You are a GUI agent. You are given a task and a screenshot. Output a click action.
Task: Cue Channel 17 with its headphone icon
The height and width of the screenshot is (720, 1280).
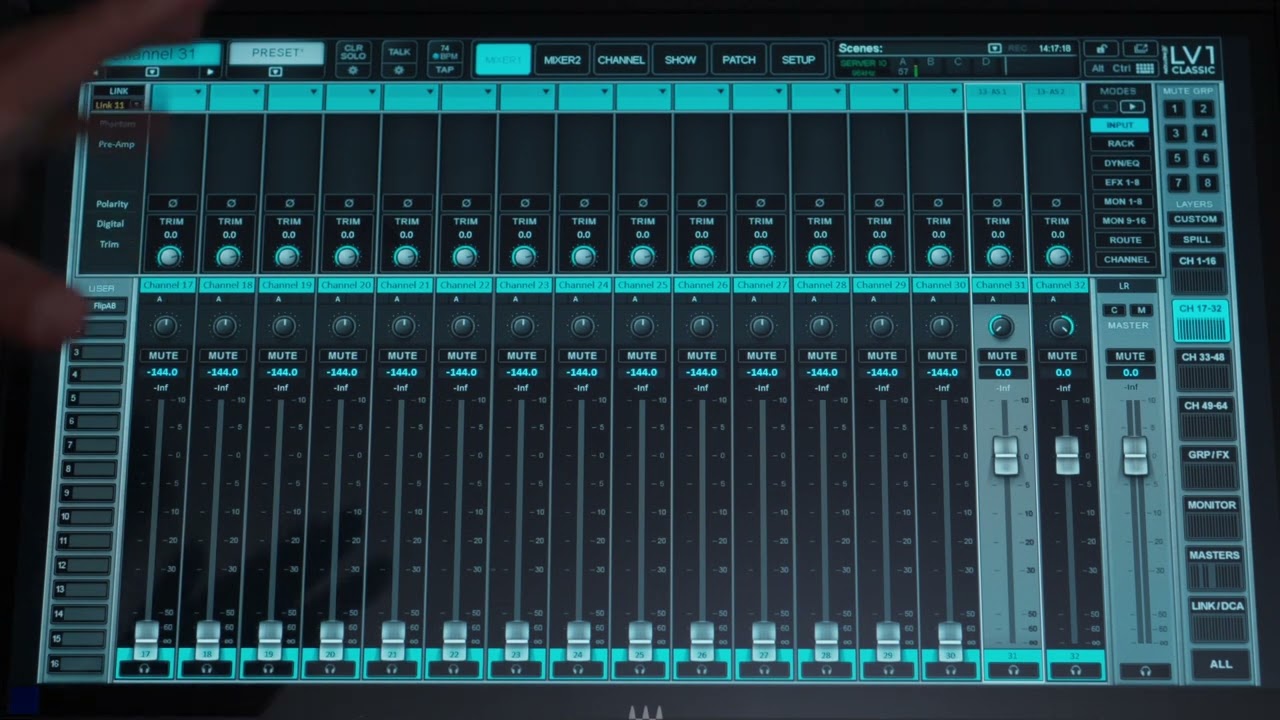pyautogui.click(x=144, y=669)
